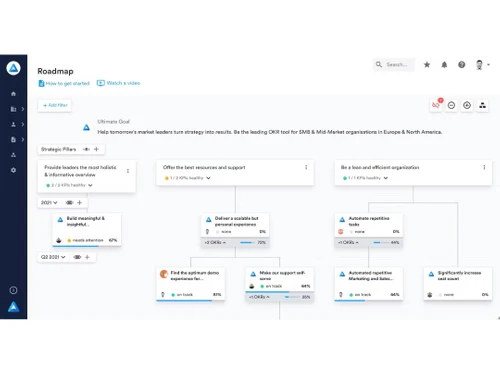Click the favorites star icon

tap(427, 65)
